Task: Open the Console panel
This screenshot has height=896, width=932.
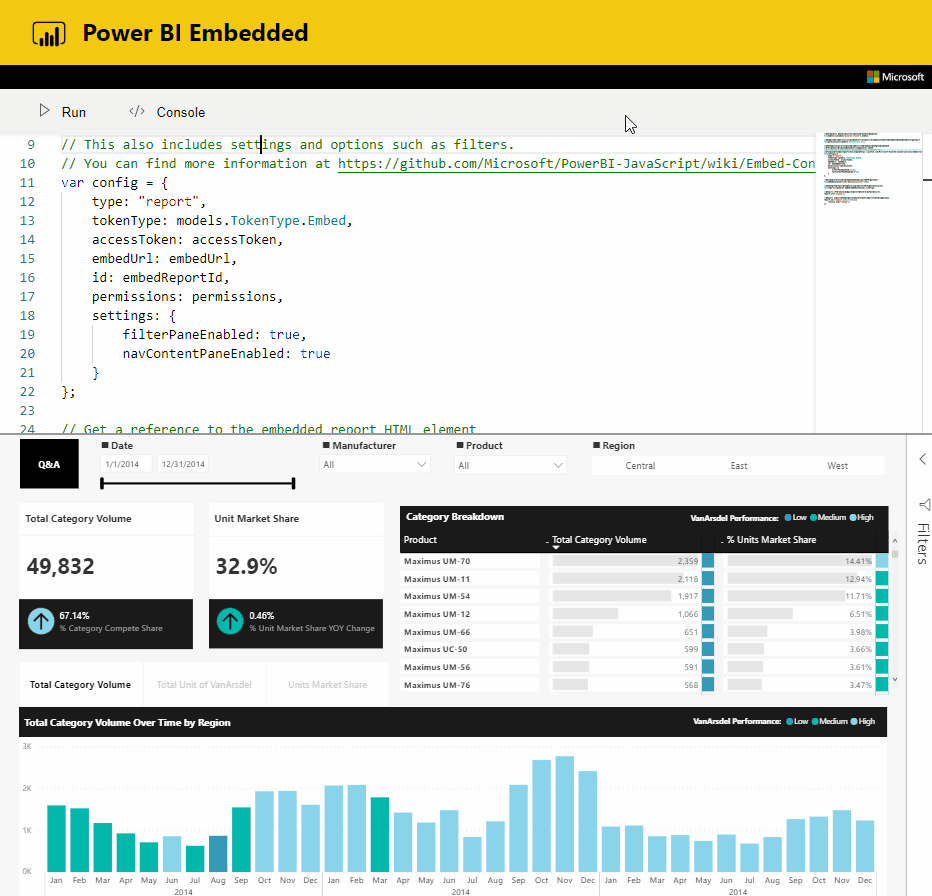Action: [x=181, y=112]
